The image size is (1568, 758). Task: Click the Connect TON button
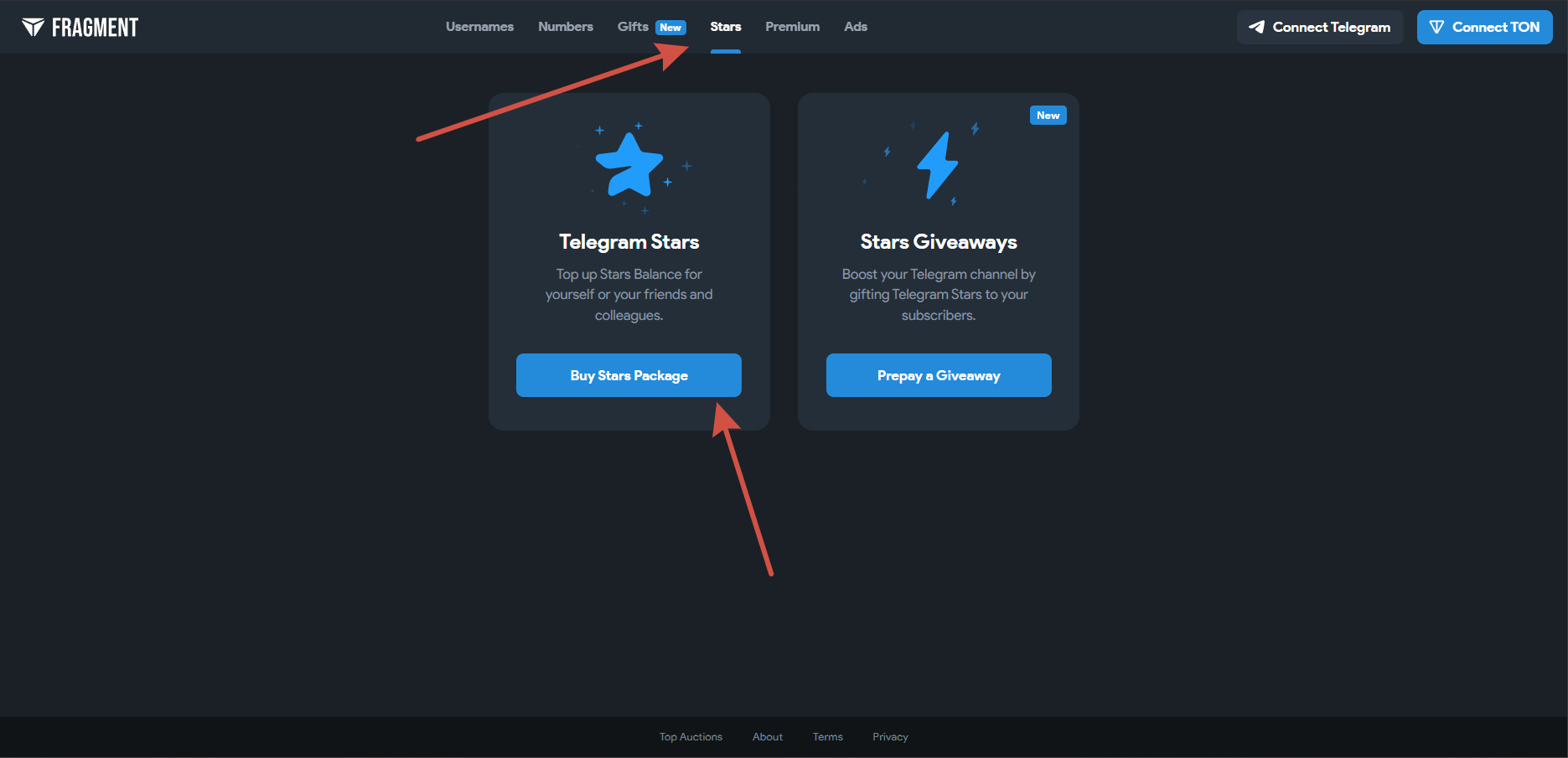(x=1485, y=27)
